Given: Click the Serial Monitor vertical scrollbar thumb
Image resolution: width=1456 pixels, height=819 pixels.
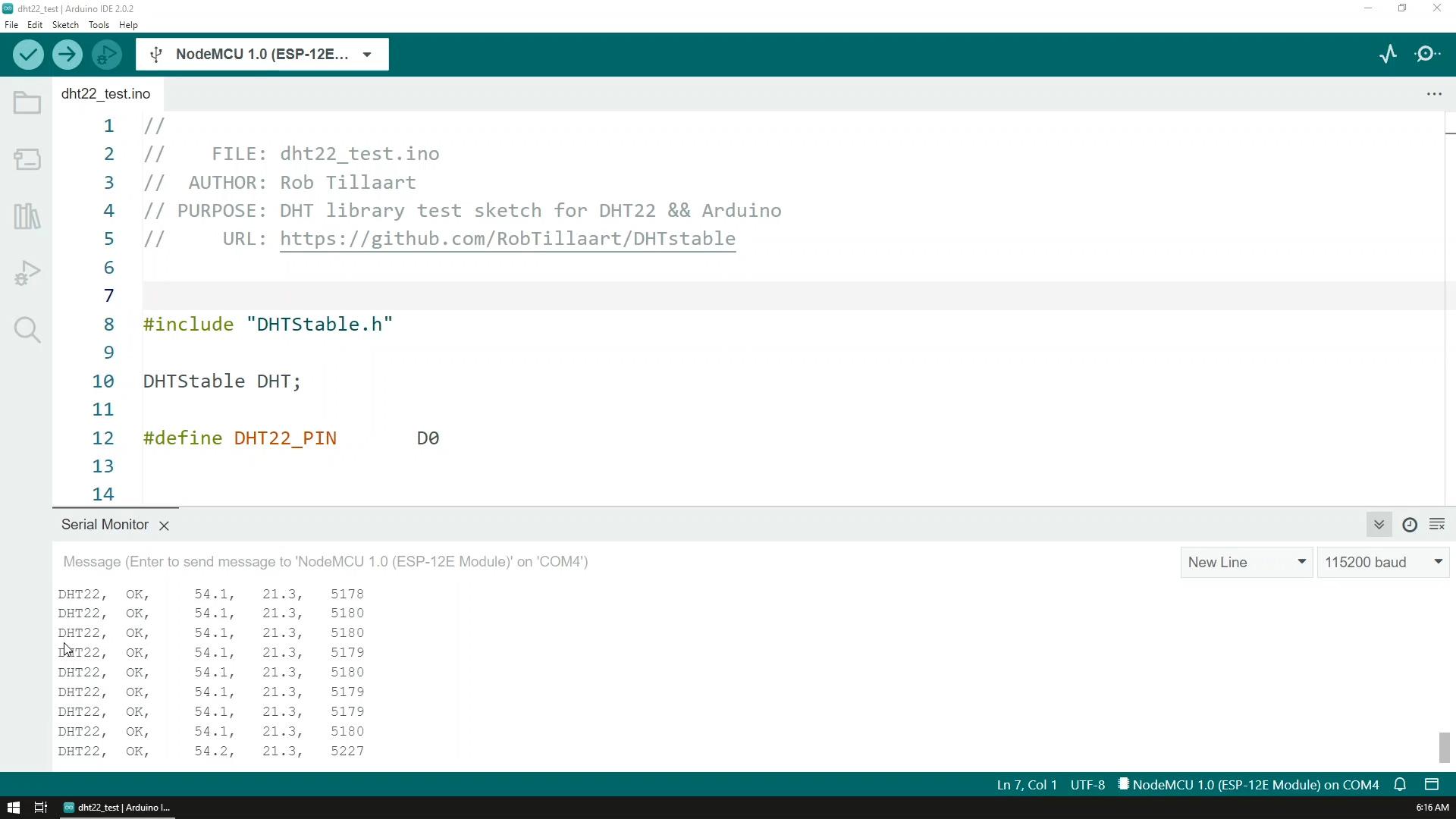Looking at the screenshot, I should pyautogui.click(x=1444, y=748).
